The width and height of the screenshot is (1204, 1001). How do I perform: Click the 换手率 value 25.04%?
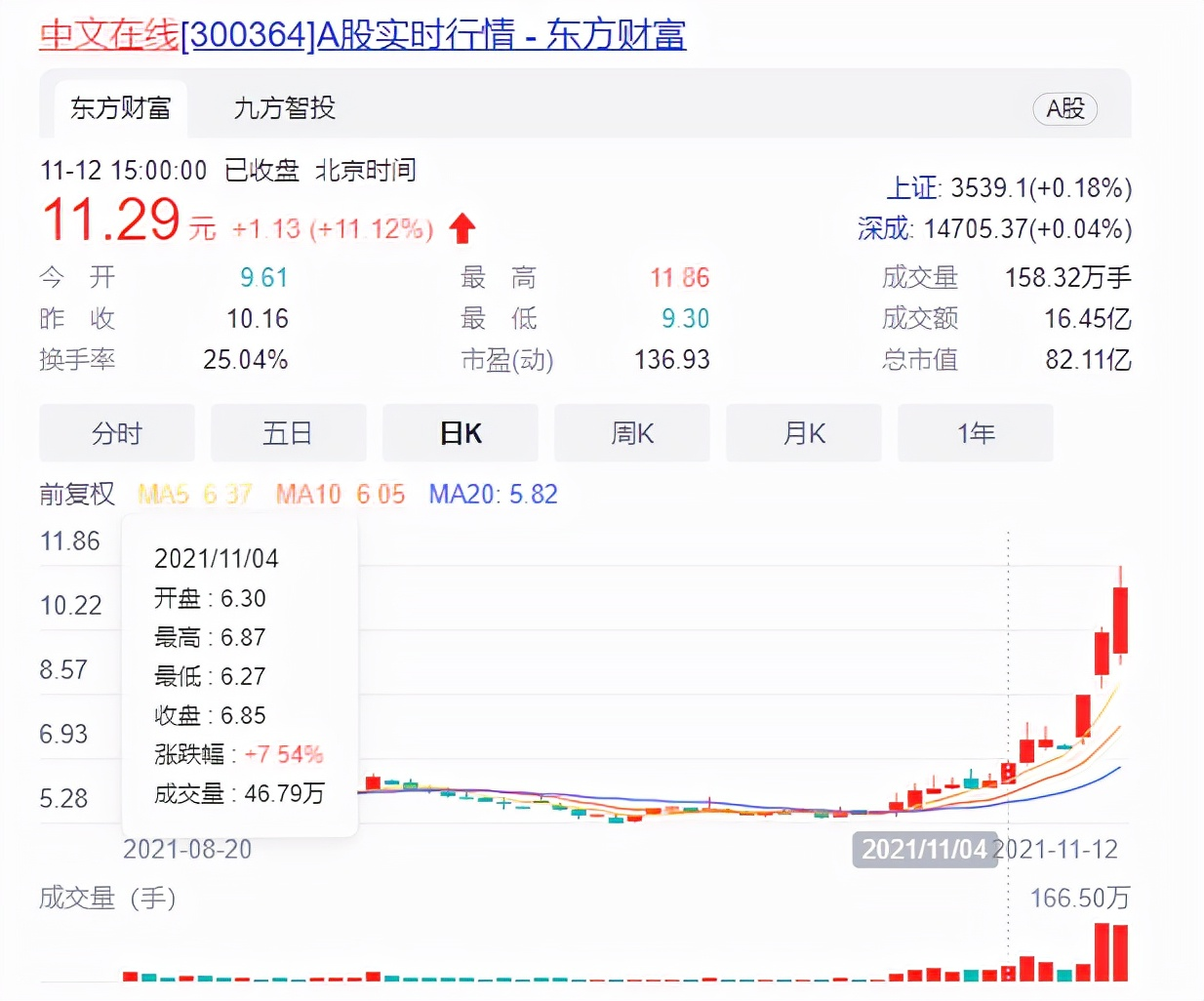[x=246, y=360]
